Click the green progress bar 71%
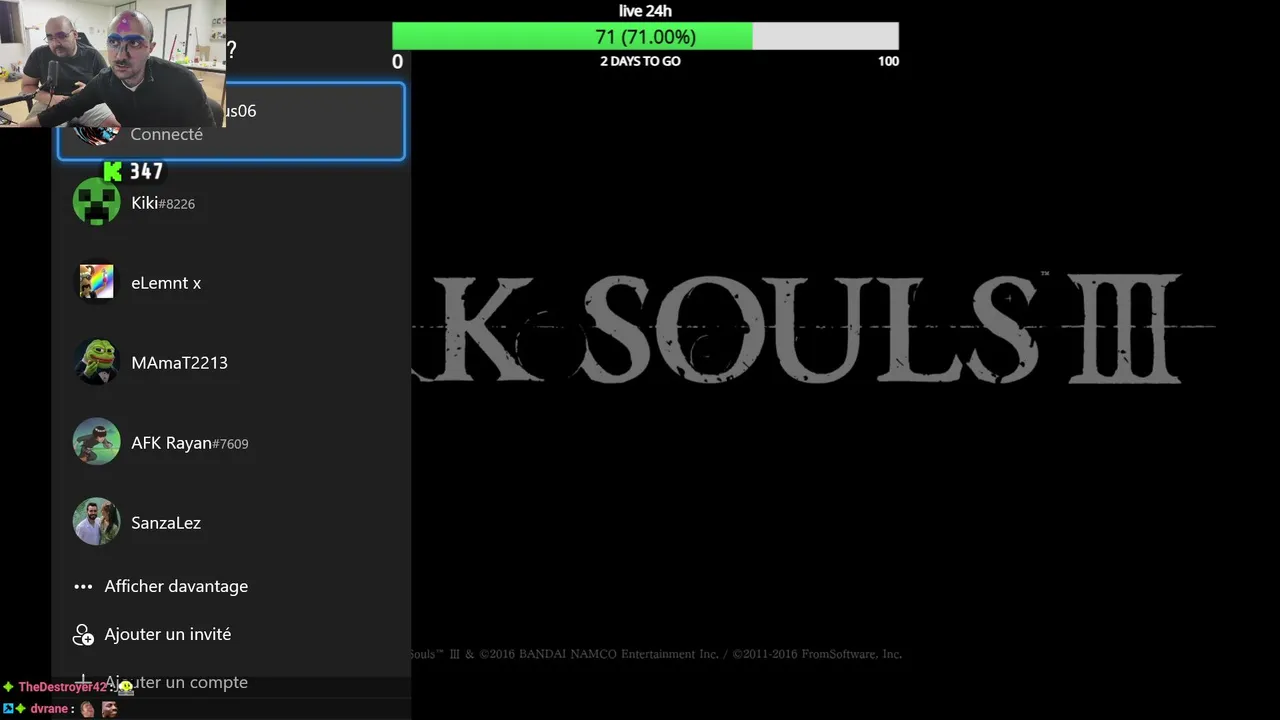Viewport: 1280px width, 720px height. pyautogui.click(x=572, y=37)
